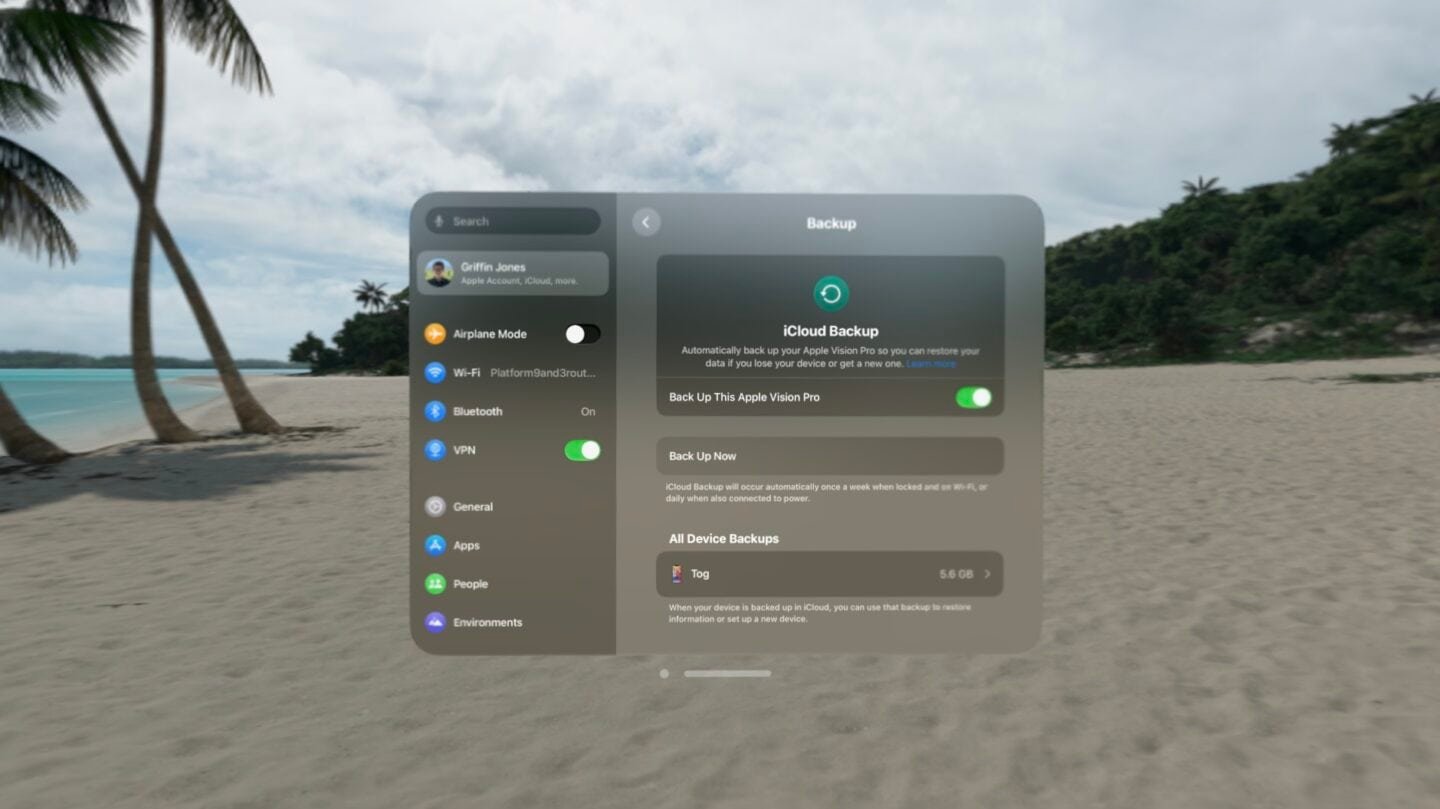This screenshot has width=1440, height=809.
Task: Click the Backup page title
Action: click(x=831, y=223)
